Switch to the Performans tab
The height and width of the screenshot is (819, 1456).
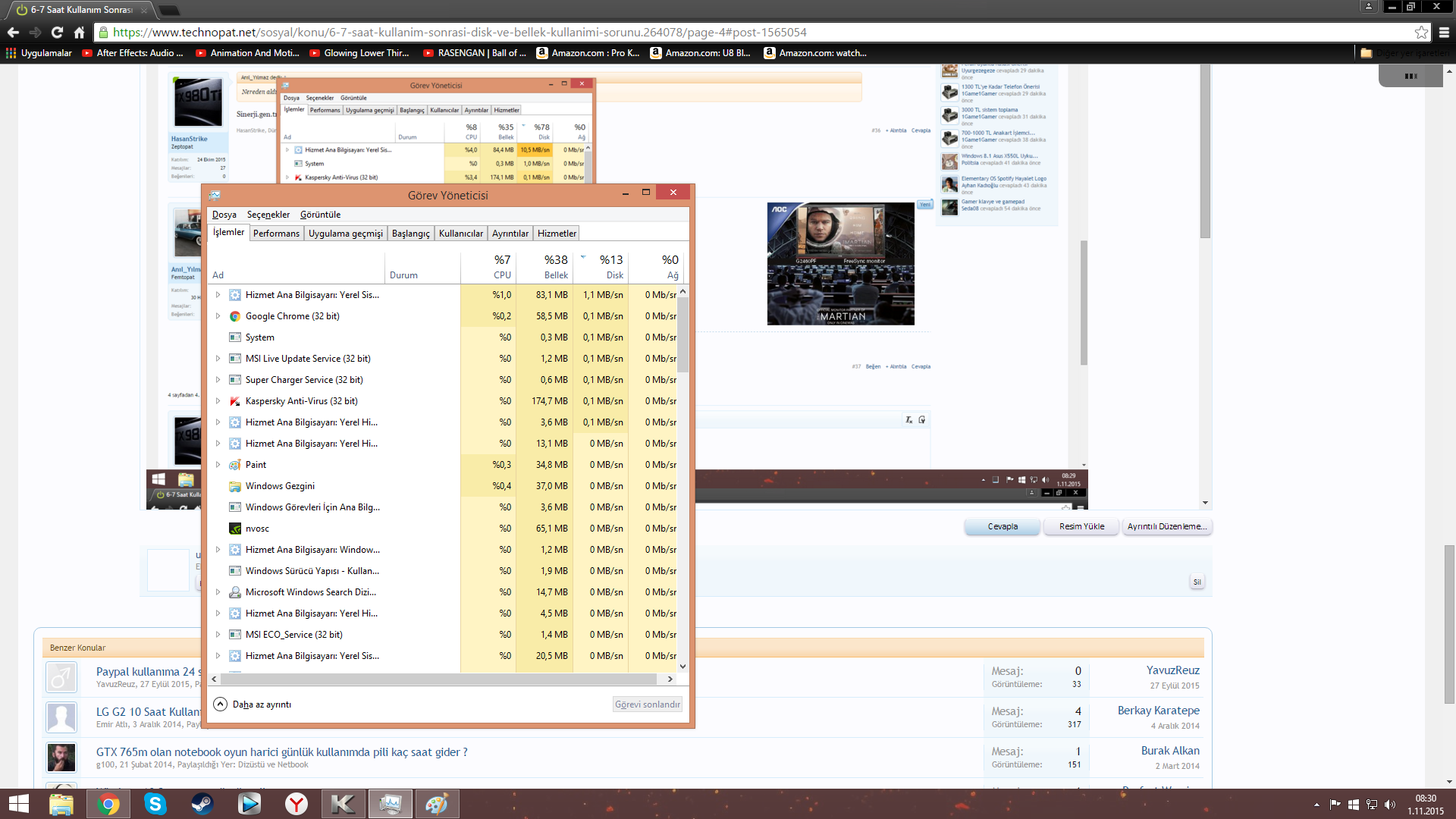pyautogui.click(x=276, y=234)
